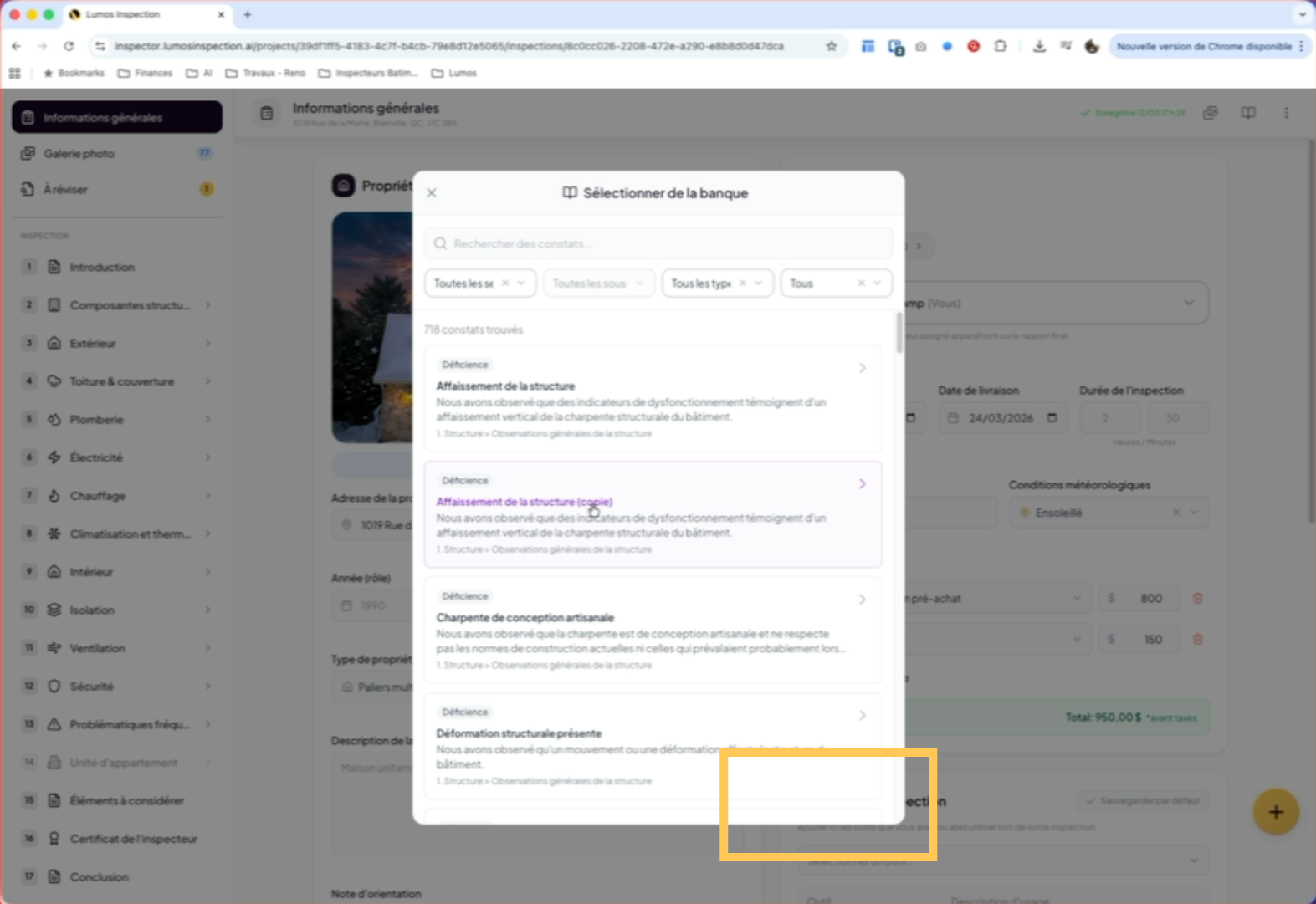1316x904 pixels.
Task: Click the Plomberie section icon
Action: click(54, 420)
